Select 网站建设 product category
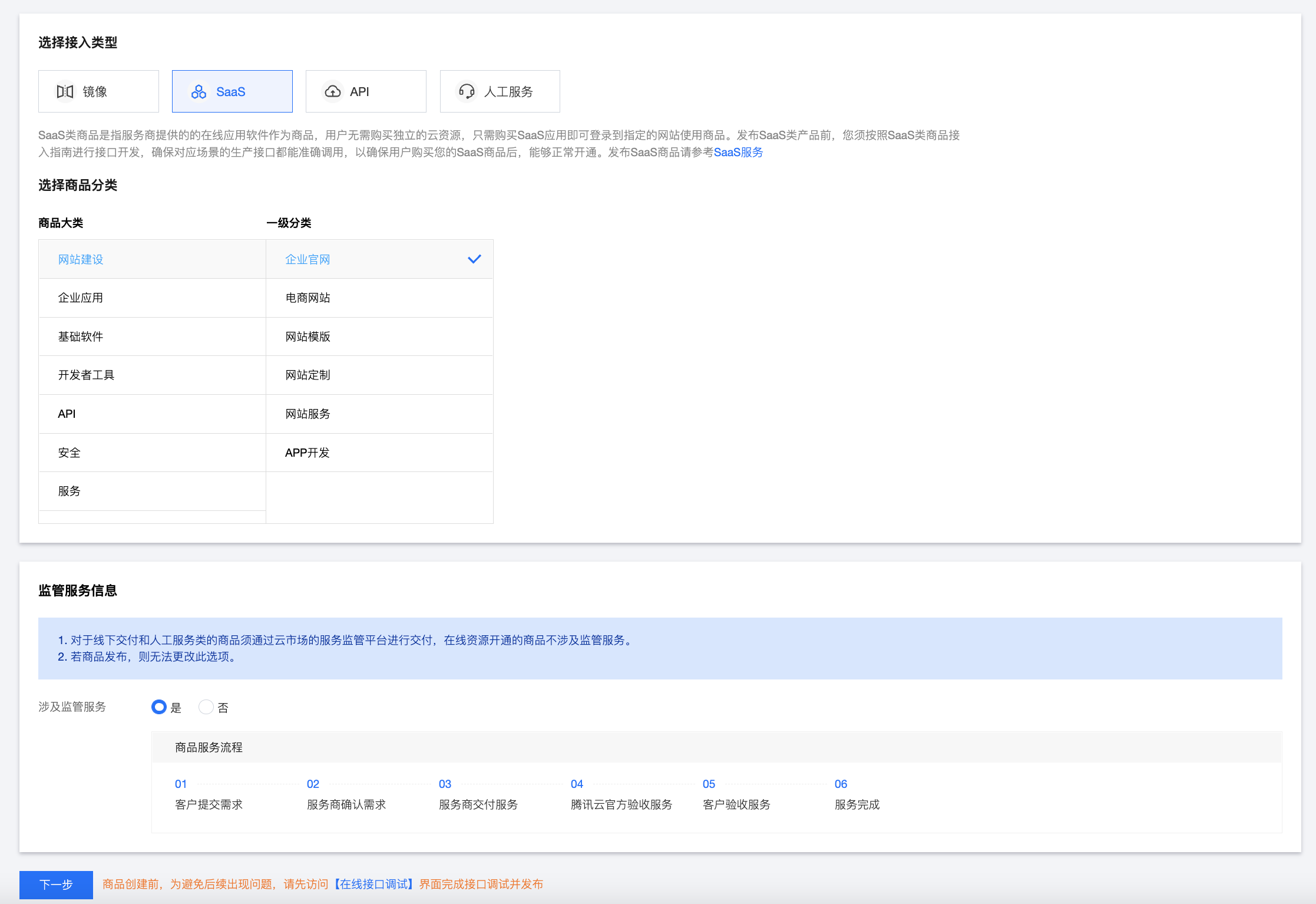The image size is (1316, 904). click(152, 259)
